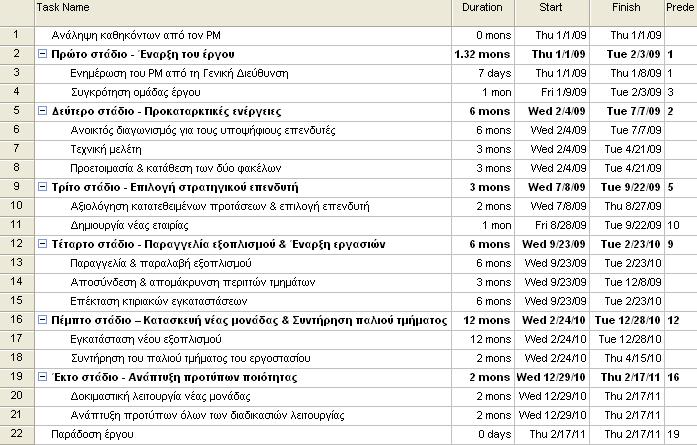Image resolution: width=697 pixels, height=445 pixels.
Task: Click the Start column header
Action: 552,12
